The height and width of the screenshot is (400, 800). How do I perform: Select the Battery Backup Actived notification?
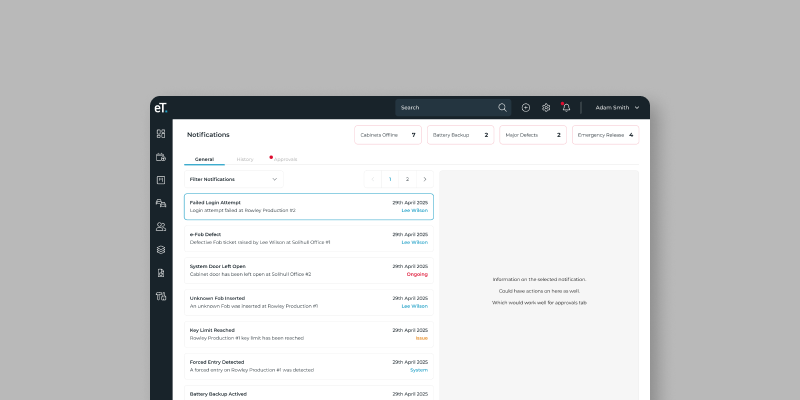click(309, 393)
